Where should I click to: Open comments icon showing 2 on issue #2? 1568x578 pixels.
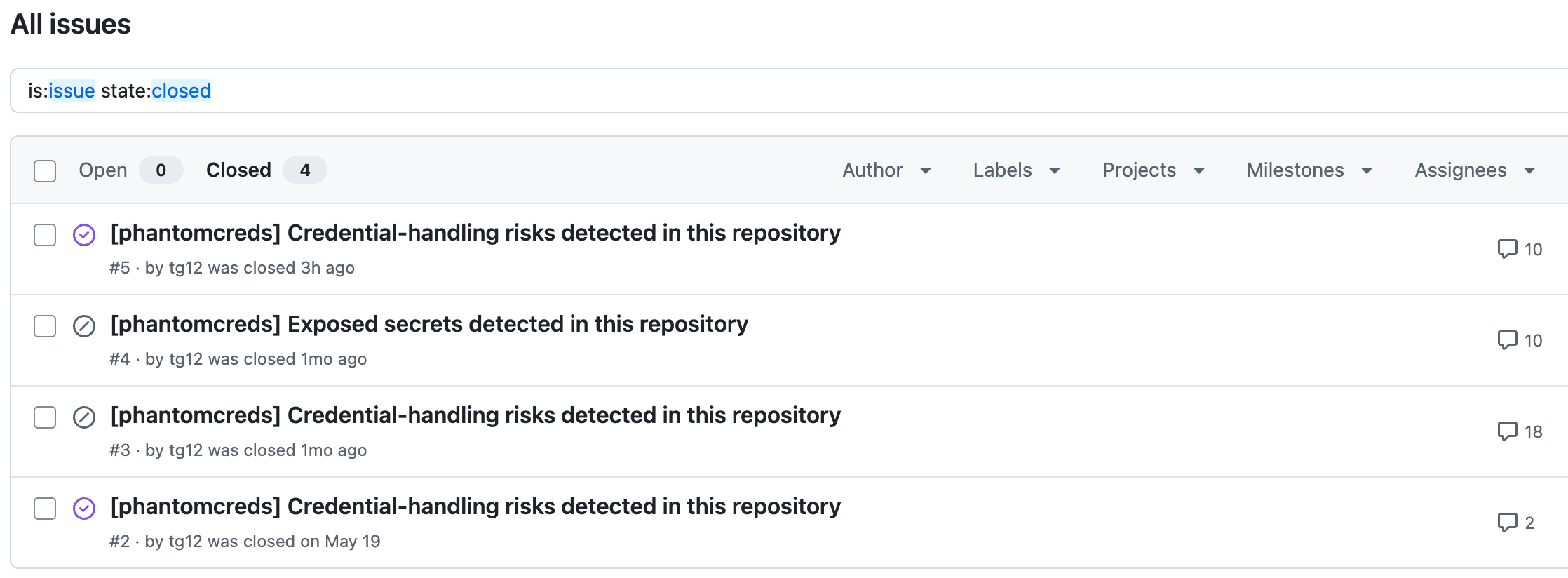tap(1507, 523)
